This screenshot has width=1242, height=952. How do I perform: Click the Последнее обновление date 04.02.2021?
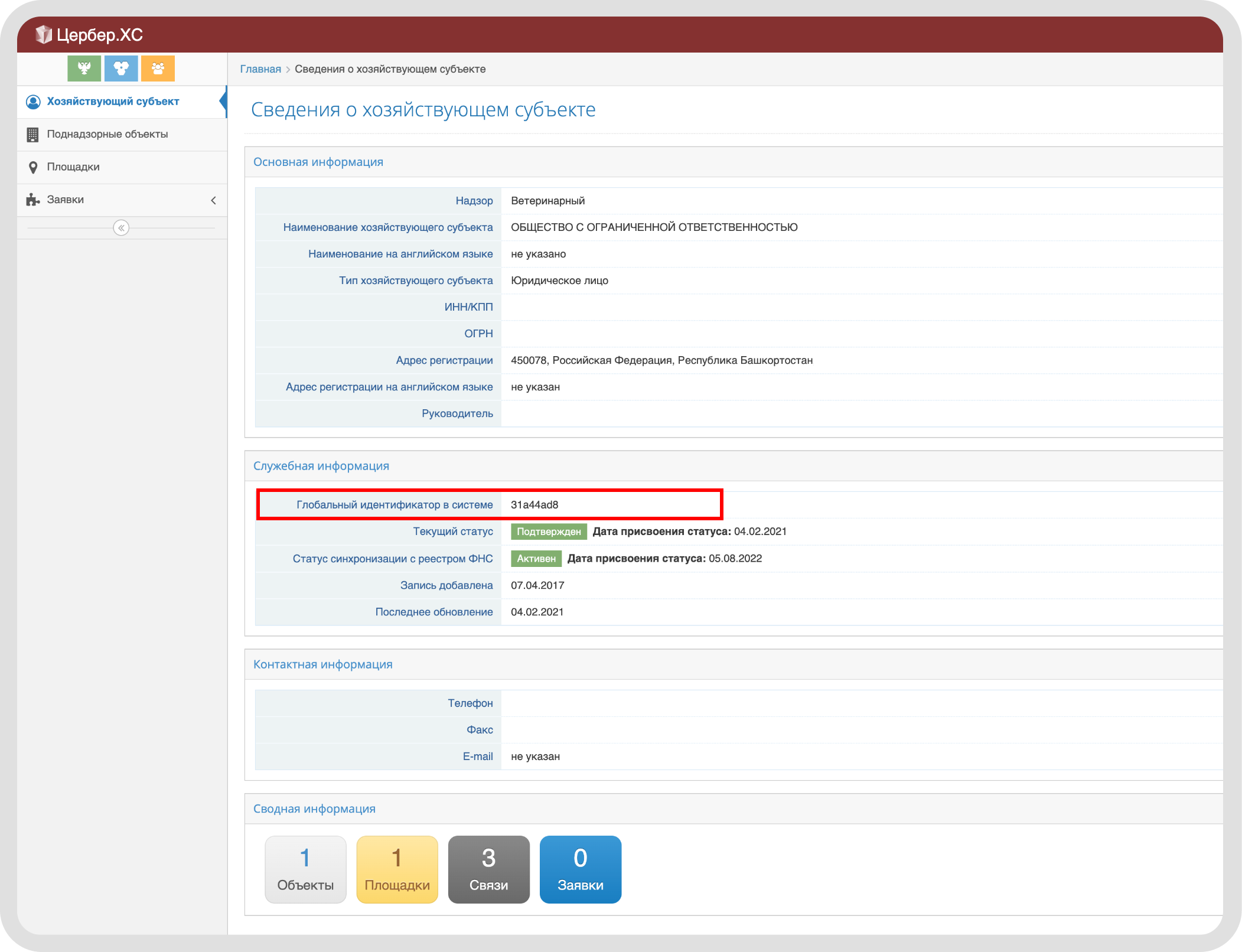[x=537, y=612]
